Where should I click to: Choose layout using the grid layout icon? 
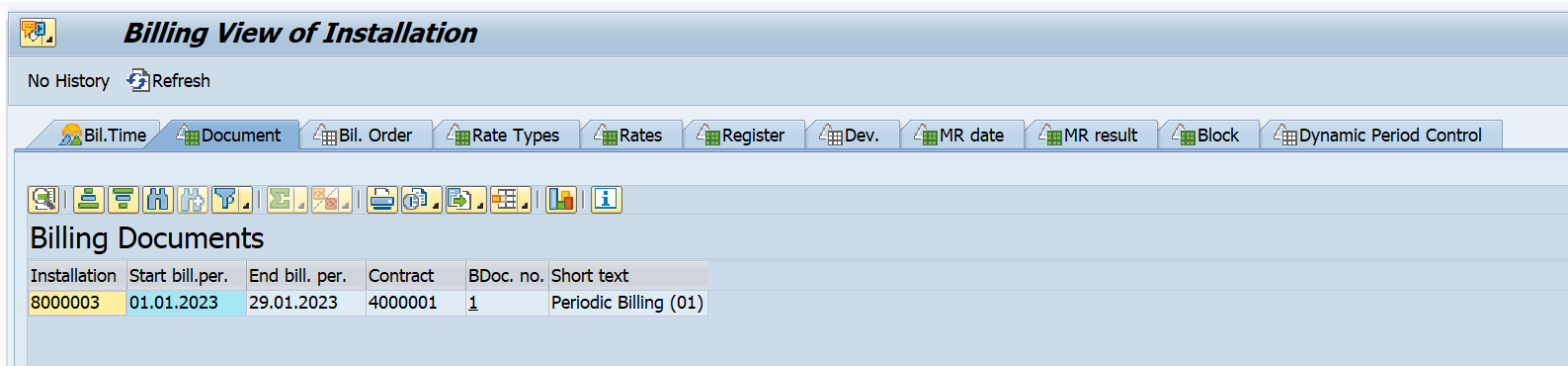[x=505, y=200]
